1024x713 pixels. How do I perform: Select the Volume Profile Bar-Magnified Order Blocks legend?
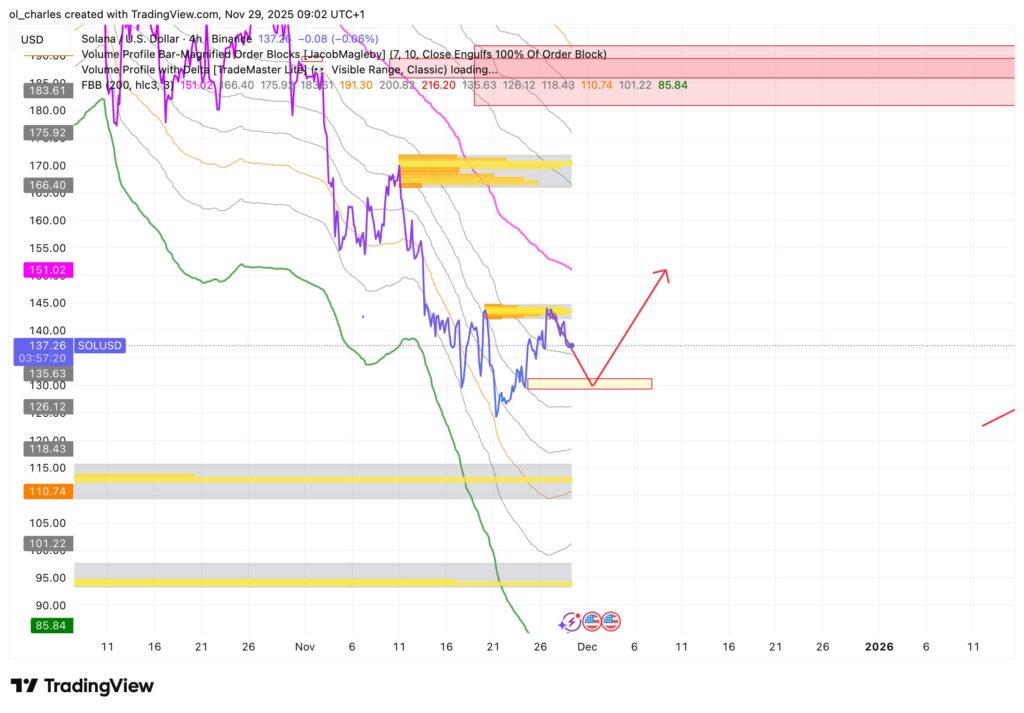[x=343, y=54]
